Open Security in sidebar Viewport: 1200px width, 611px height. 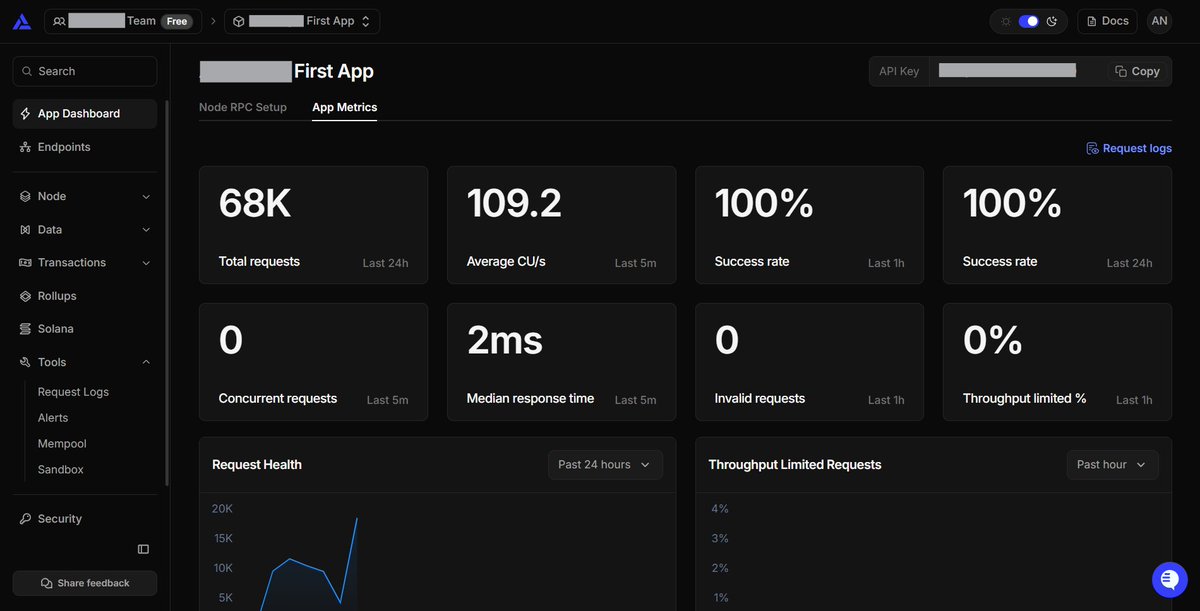(85, 519)
